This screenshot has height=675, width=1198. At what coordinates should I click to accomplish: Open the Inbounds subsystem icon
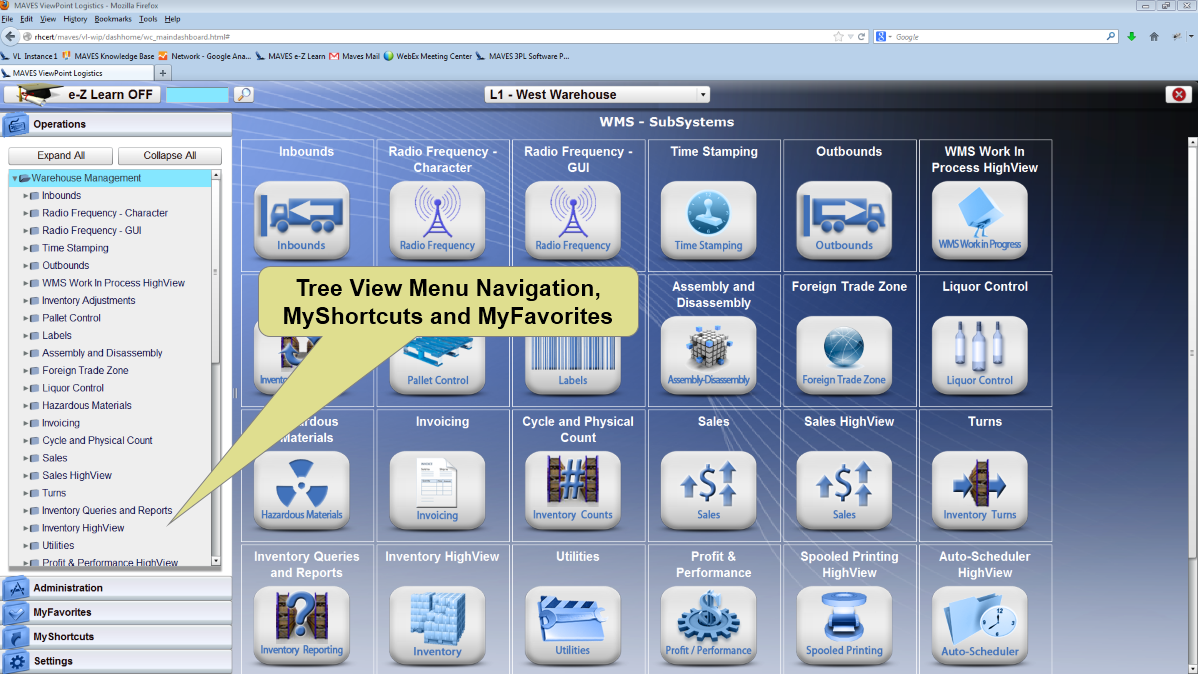tap(301, 220)
